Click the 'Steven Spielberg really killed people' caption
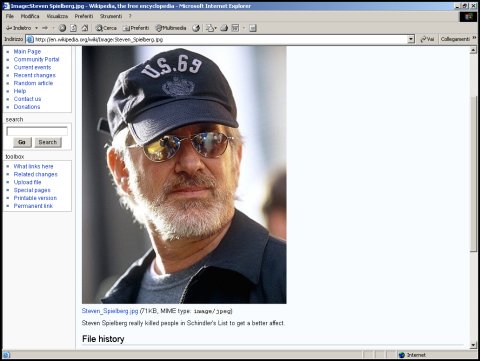The height and width of the screenshot is (361, 480). 183,323
